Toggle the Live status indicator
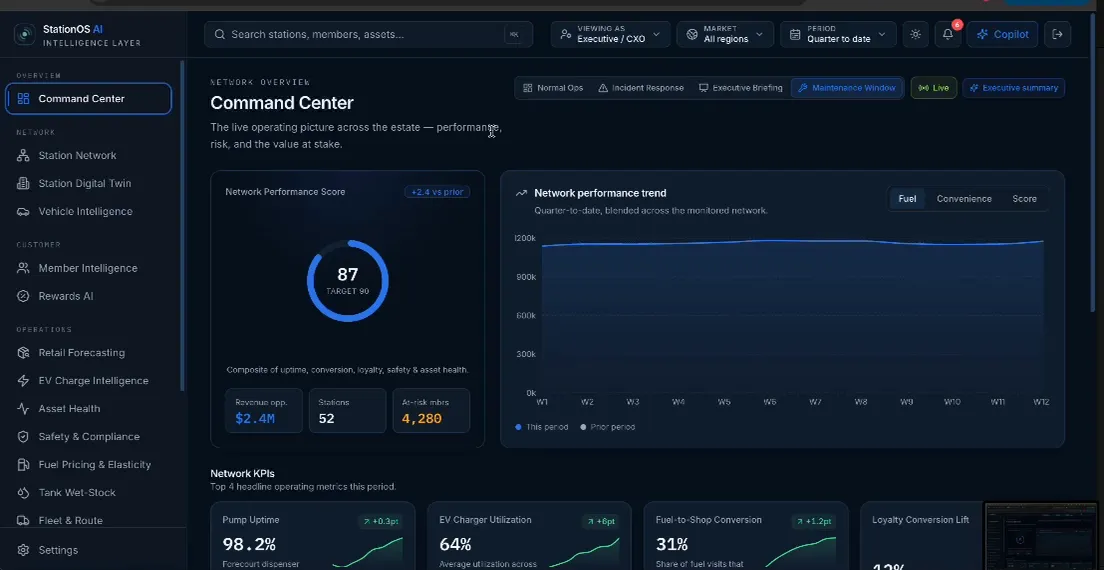The height and width of the screenshot is (570, 1104). (934, 88)
